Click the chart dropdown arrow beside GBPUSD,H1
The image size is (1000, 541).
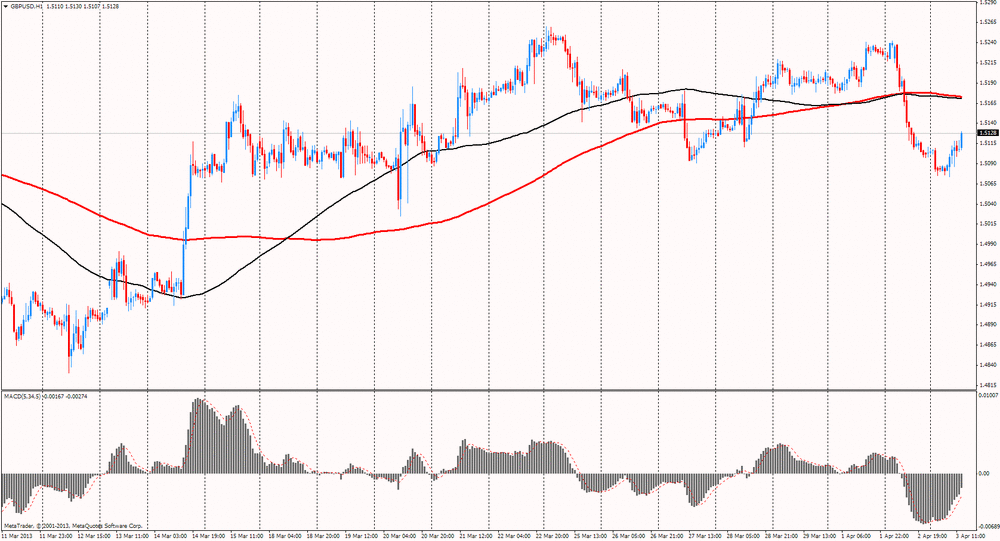point(5,6)
